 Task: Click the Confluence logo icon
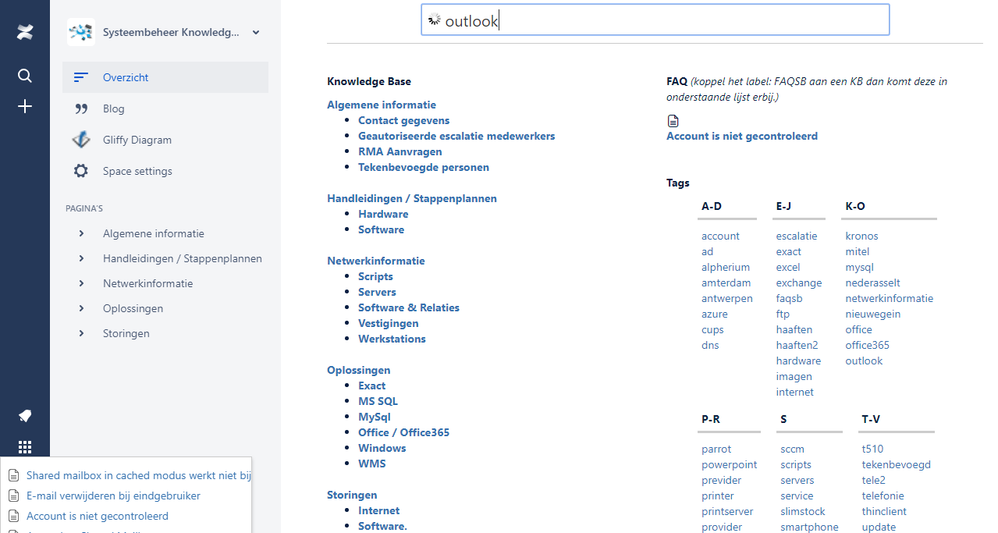25,32
